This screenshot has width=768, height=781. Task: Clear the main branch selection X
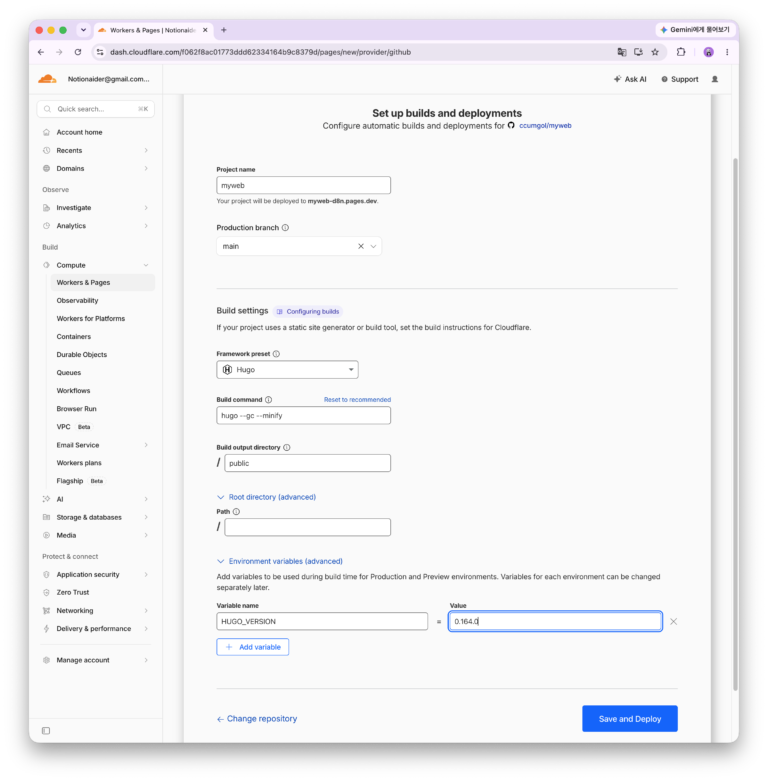click(361, 246)
